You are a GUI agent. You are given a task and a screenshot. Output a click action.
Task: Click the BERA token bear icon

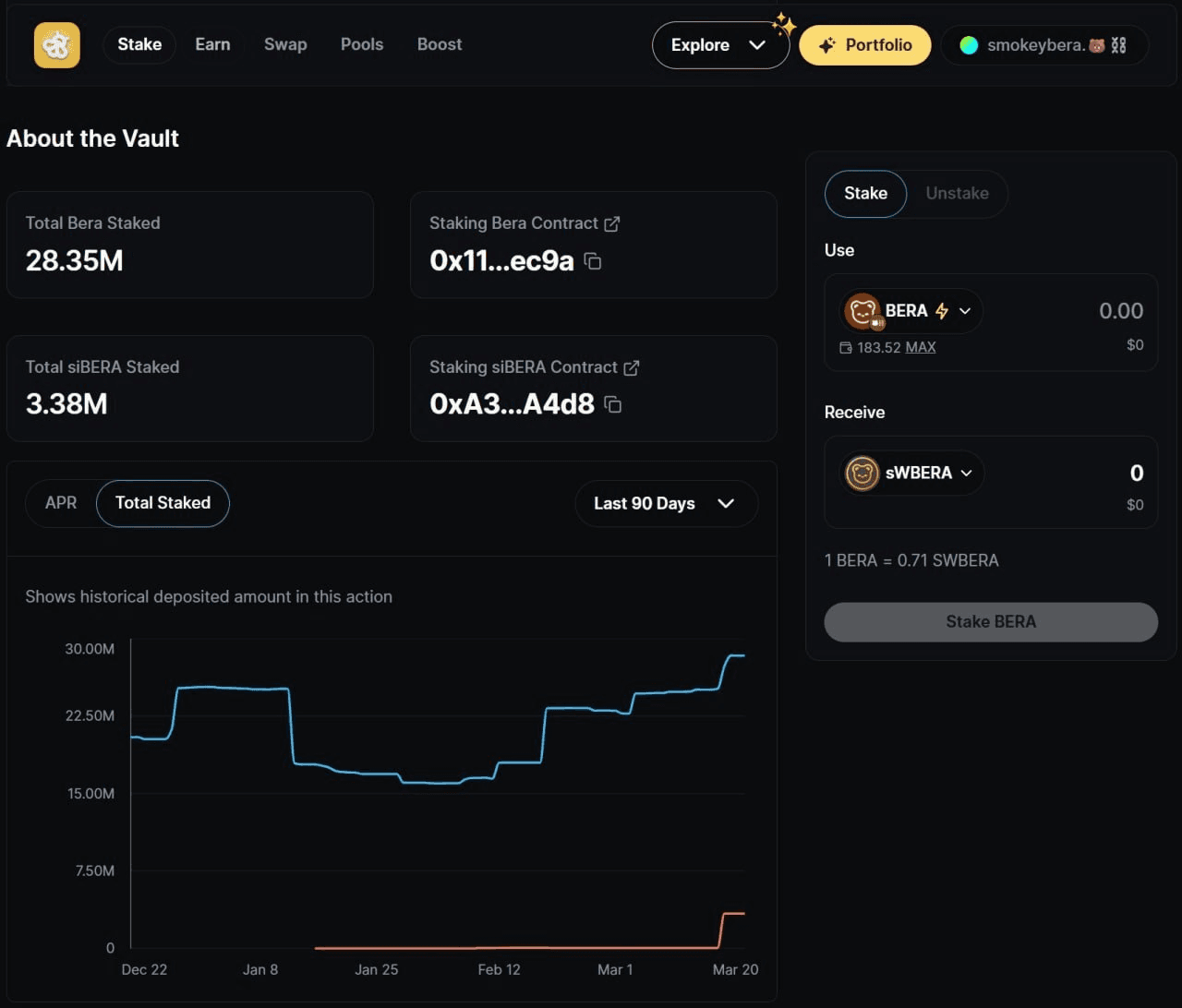pyautogui.click(x=862, y=311)
